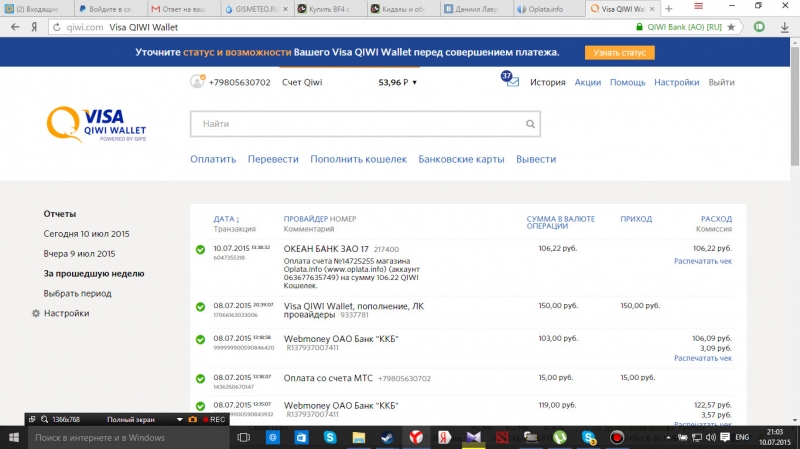Click green status check of Оплата со счета МТС row

[201, 379]
